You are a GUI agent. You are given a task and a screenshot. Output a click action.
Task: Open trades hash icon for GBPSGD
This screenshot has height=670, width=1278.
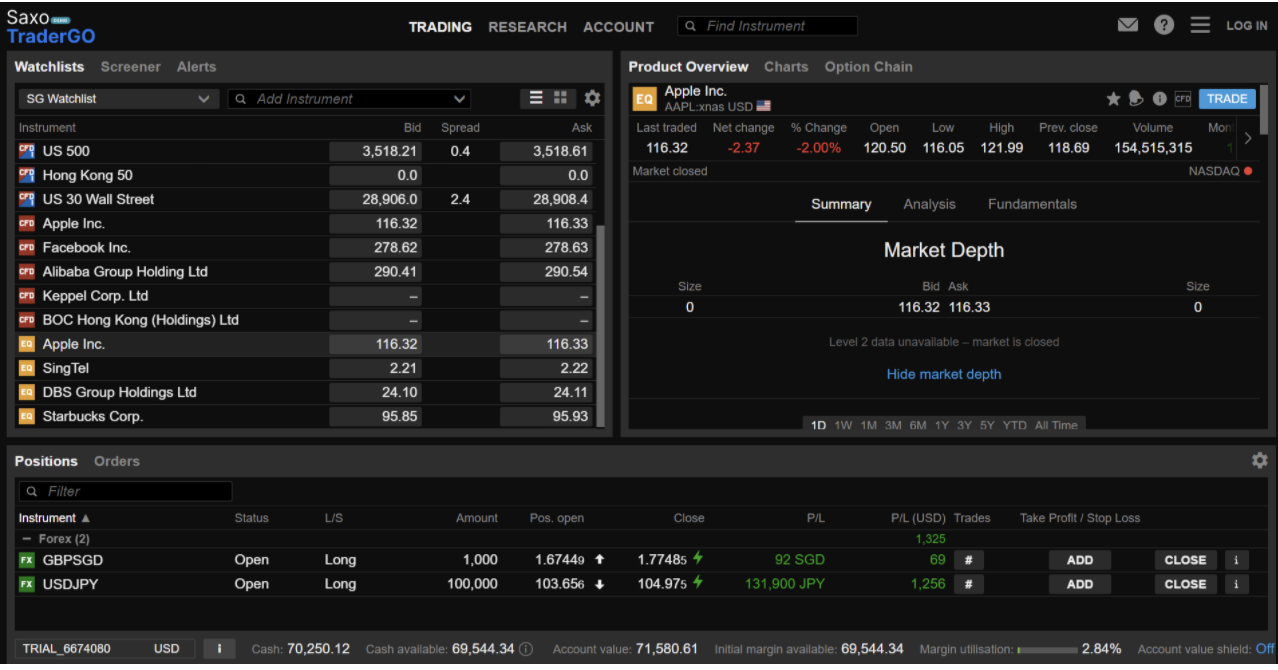968,560
